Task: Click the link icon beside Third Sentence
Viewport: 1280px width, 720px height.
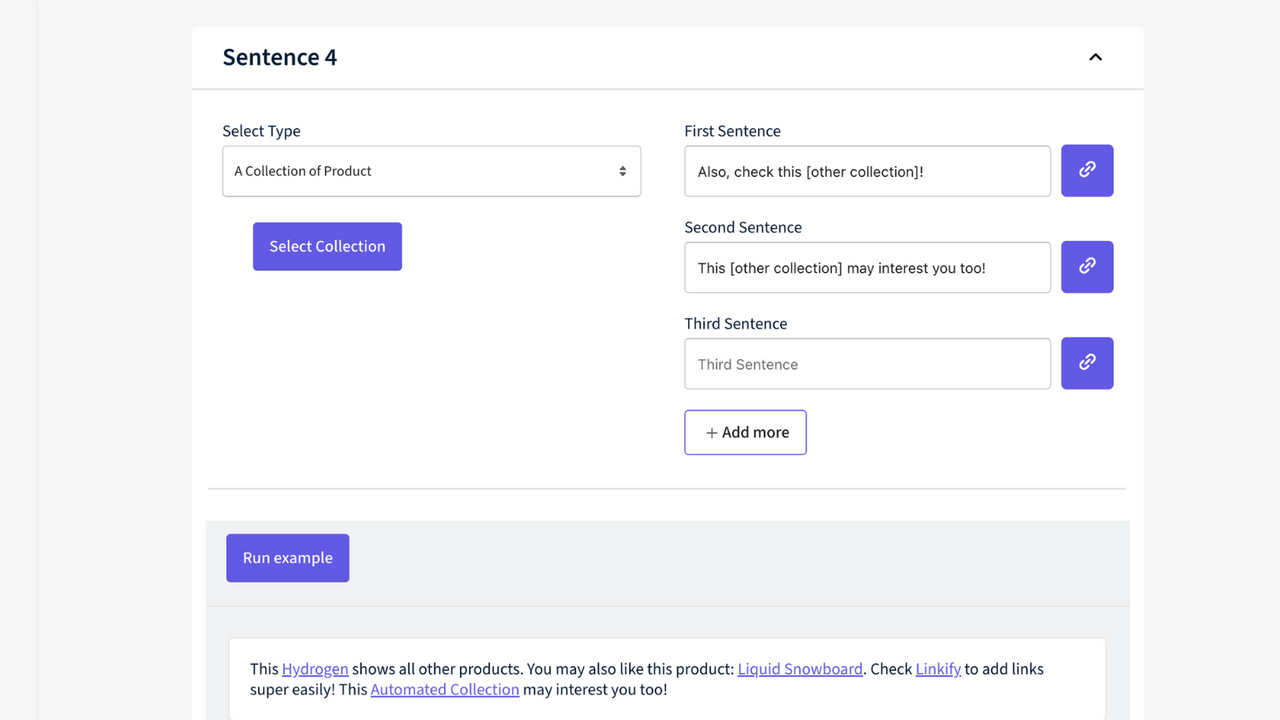Action: (x=1087, y=363)
